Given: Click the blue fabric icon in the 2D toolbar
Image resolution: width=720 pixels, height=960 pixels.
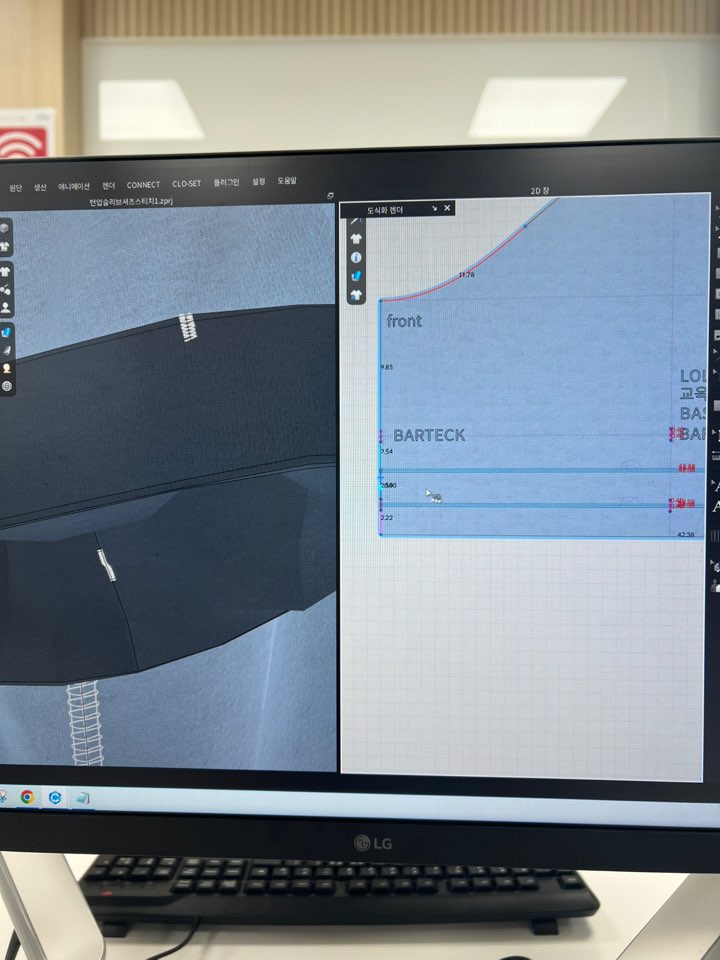Looking at the screenshot, I should point(357,275).
